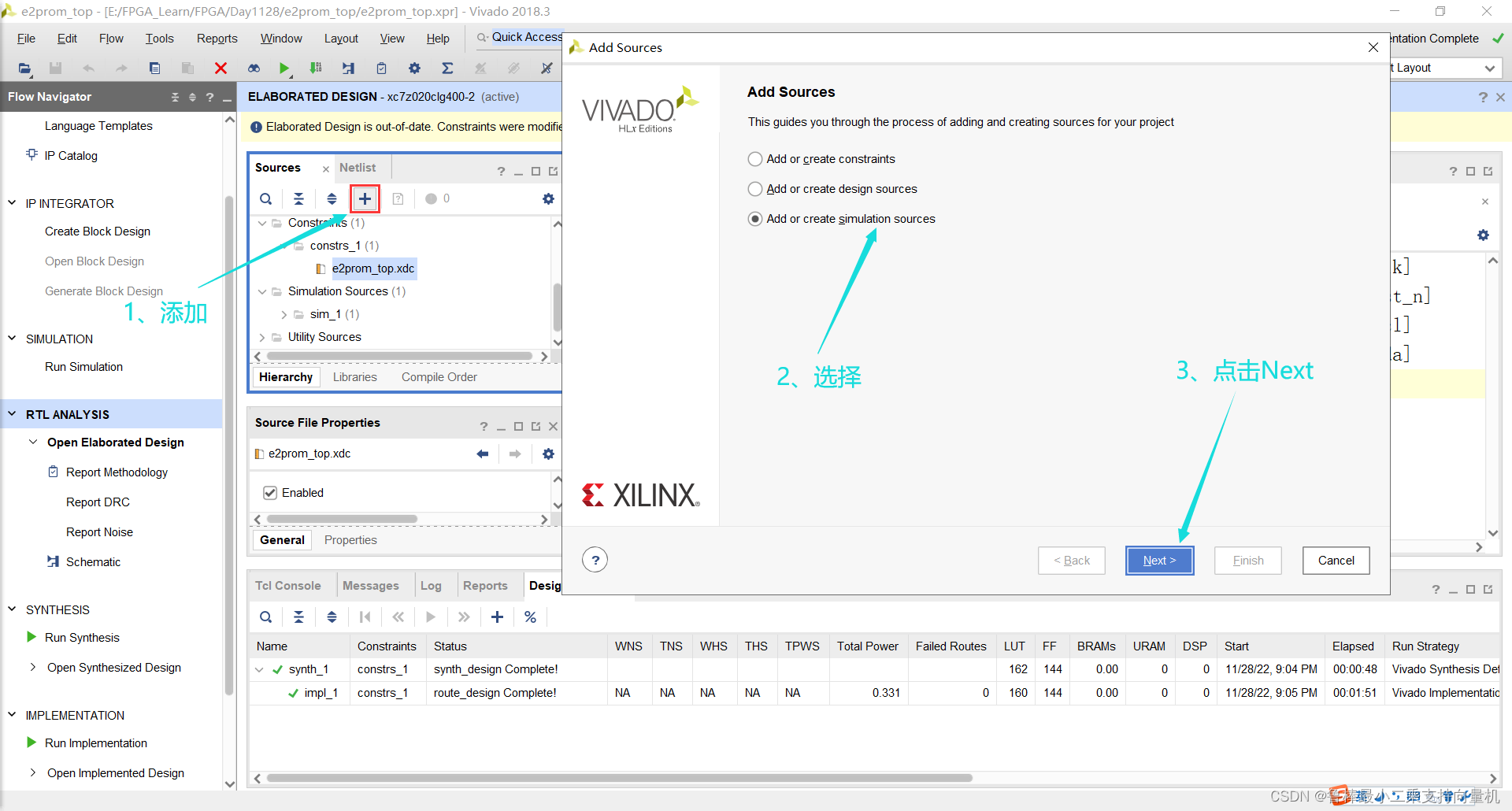This screenshot has height=811, width=1512.
Task: Click Create Block Design
Action: click(98, 231)
